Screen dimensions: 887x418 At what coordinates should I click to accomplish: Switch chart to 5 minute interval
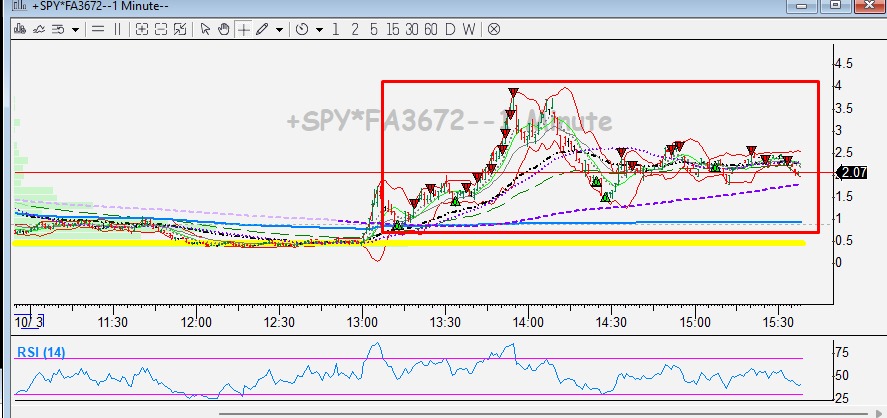pyautogui.click(x=373, y=29)
